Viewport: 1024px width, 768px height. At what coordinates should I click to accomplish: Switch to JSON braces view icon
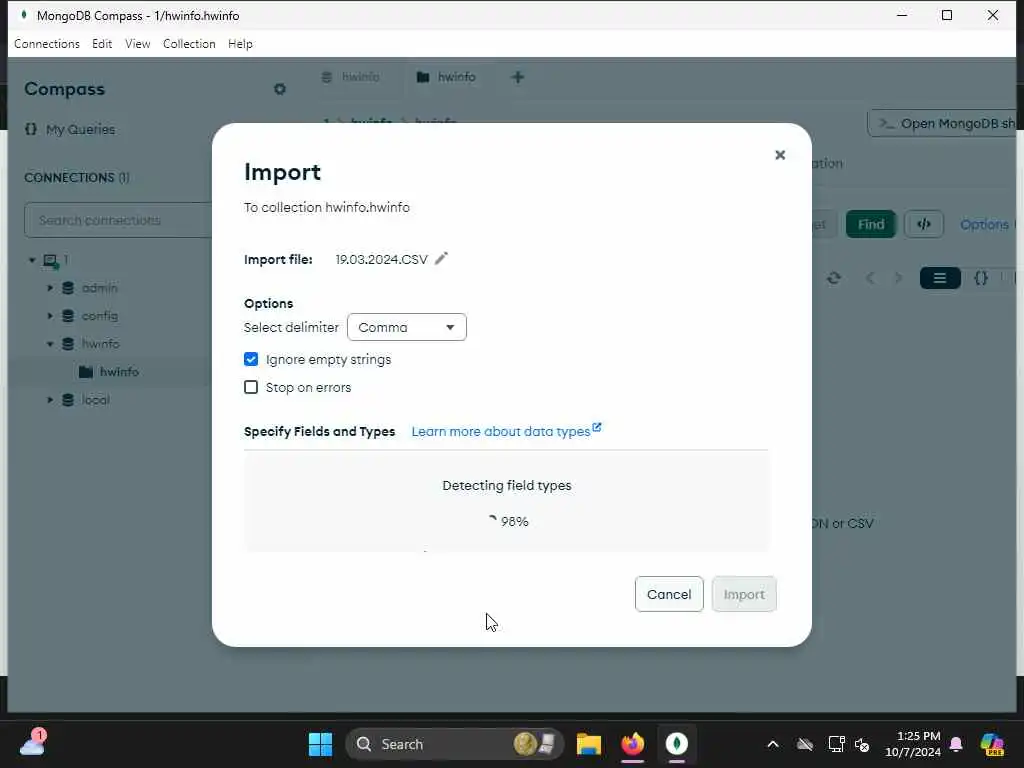click(x=981, y=278)
